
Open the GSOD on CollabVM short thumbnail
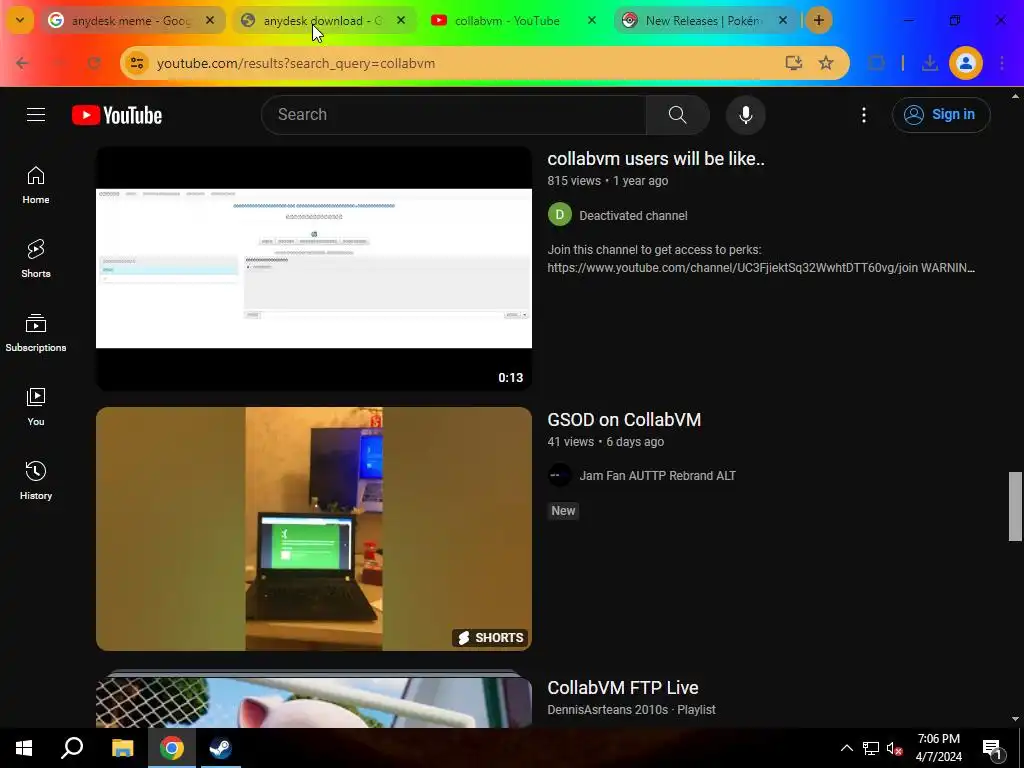click(314, 529)
